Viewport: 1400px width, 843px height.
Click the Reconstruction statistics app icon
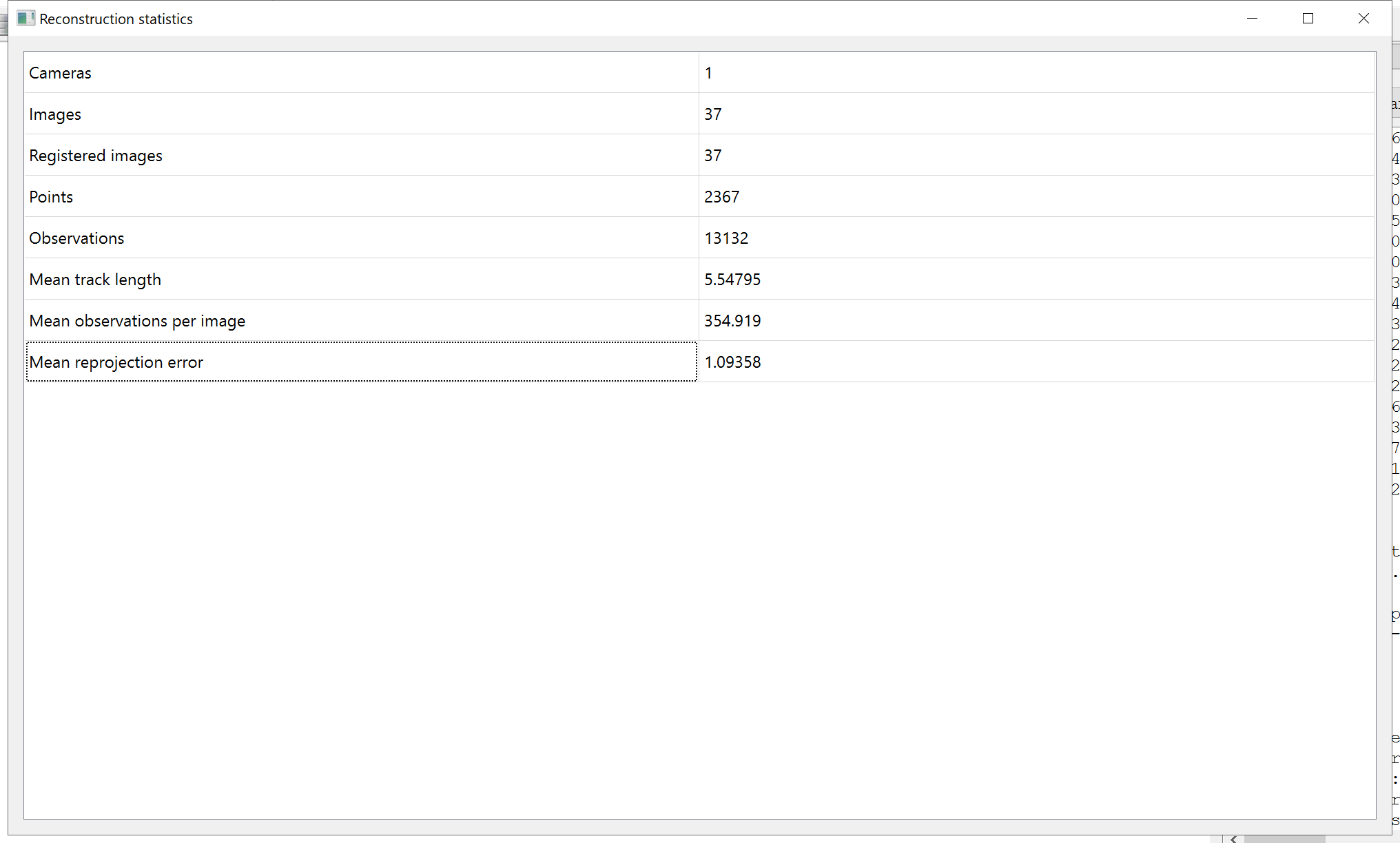tap(25, 18)
